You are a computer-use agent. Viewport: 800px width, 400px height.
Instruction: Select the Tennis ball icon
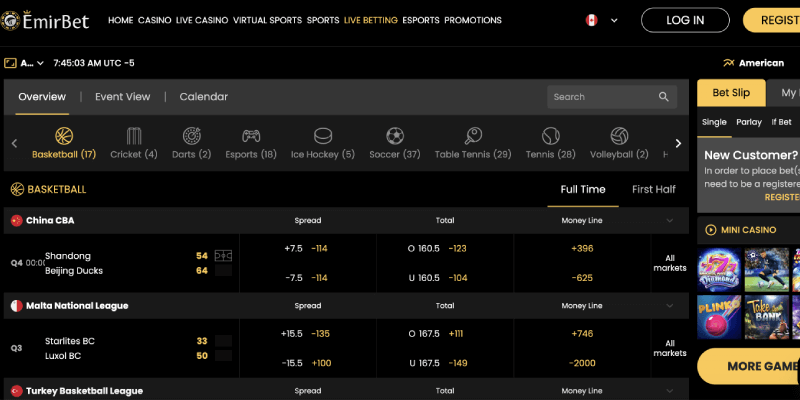(x=551, y=136)
